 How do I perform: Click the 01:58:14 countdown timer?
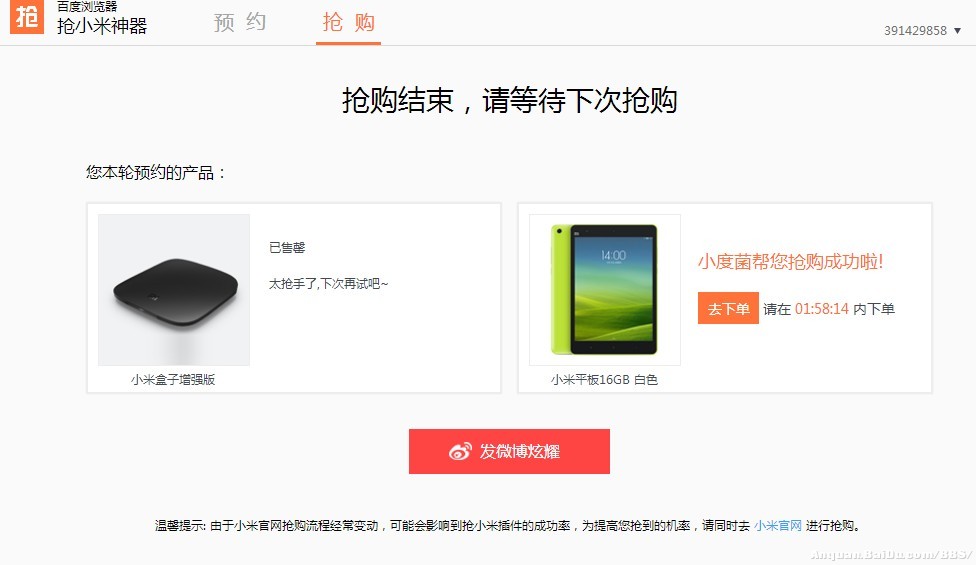822,309
